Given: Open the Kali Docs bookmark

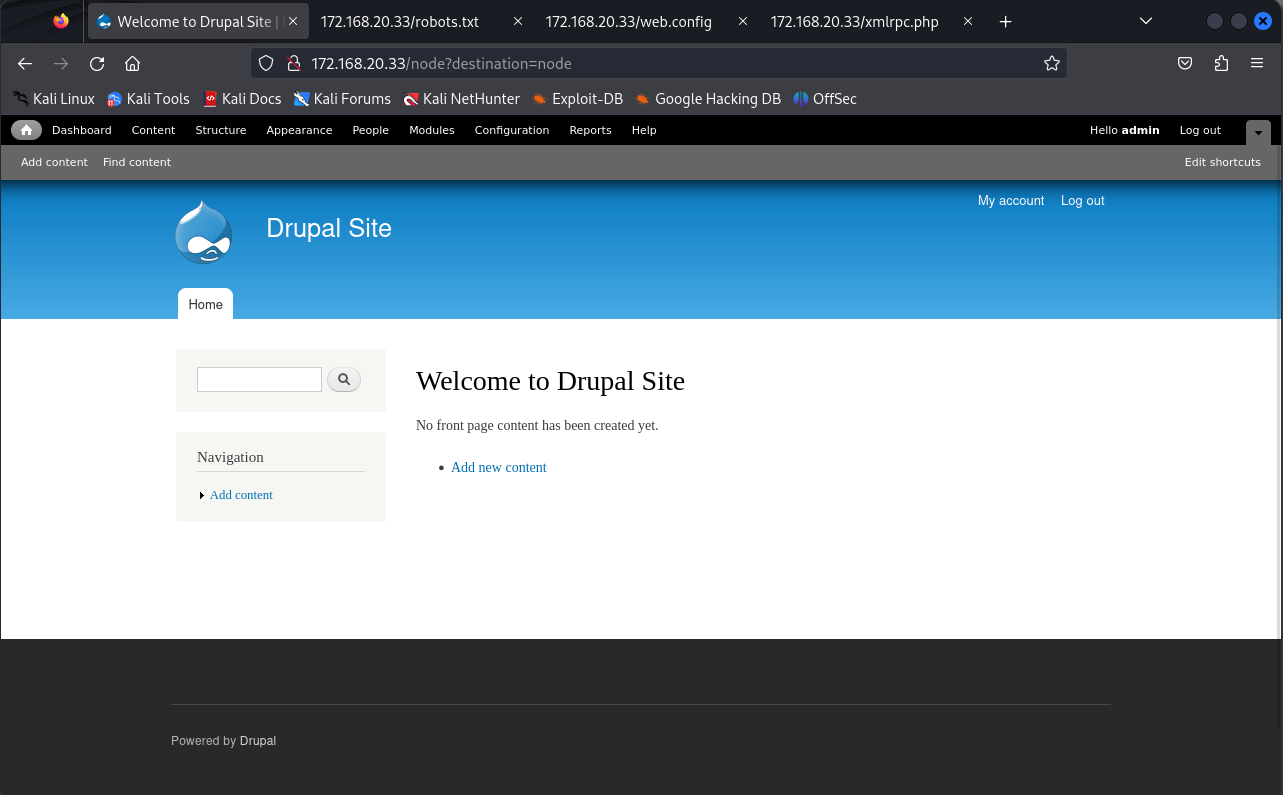Looking at the screenshot, I should (242, 99).
